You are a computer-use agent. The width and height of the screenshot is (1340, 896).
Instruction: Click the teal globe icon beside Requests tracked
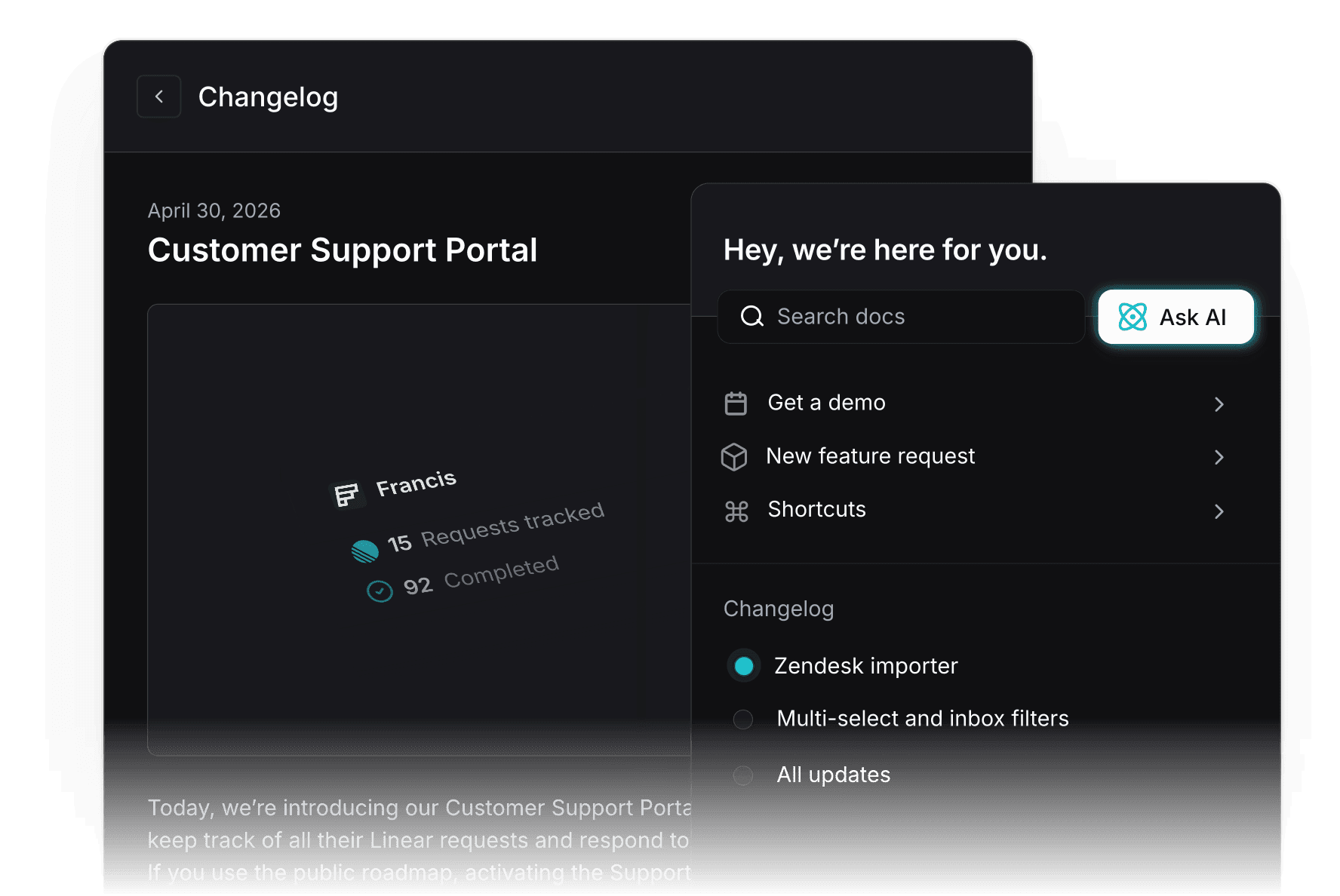pos(365,551)
